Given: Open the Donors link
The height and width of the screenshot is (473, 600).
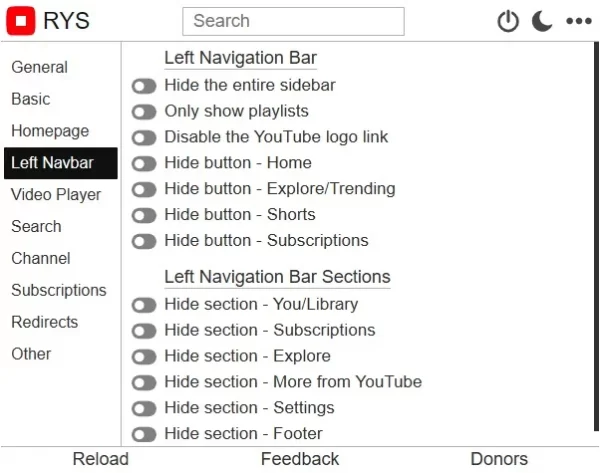Looking at the screenshot, I should coord(499,459).
